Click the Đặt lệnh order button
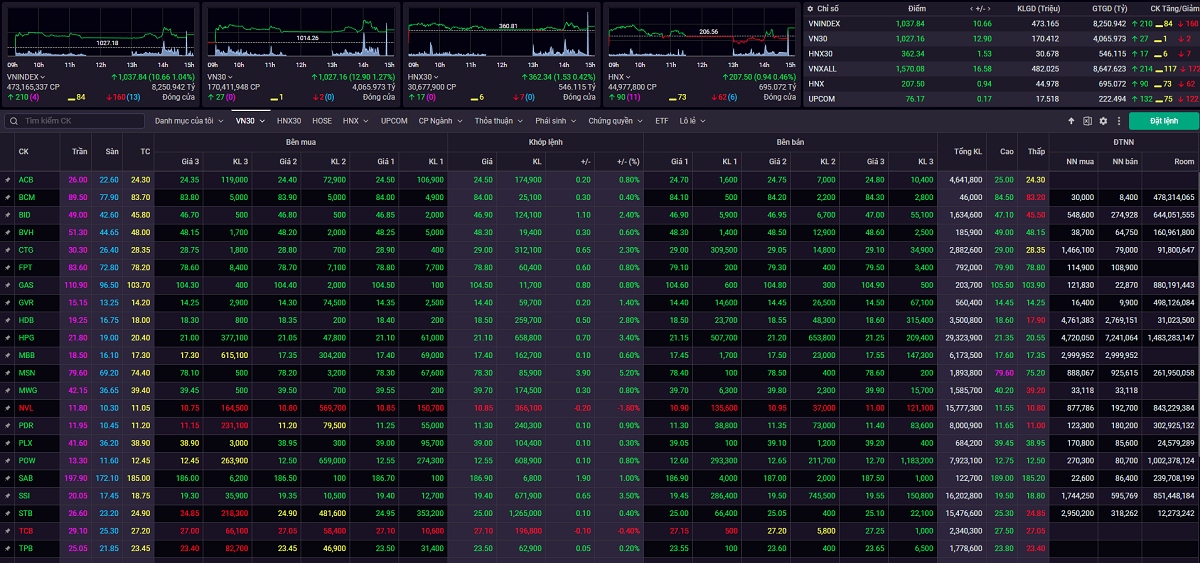 click(x=1164, y=121)
